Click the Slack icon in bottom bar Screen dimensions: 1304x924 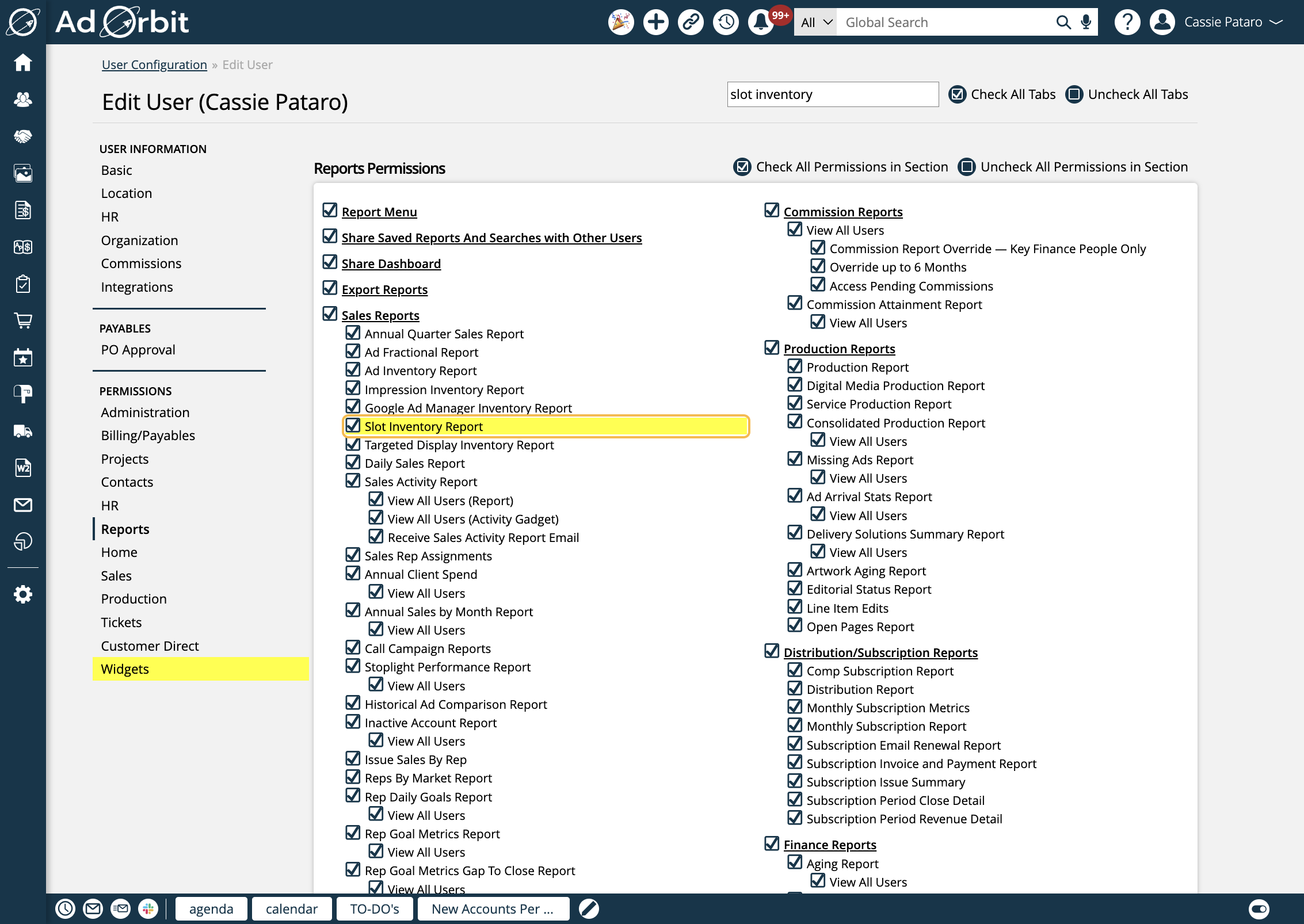[x=148, y=909]
